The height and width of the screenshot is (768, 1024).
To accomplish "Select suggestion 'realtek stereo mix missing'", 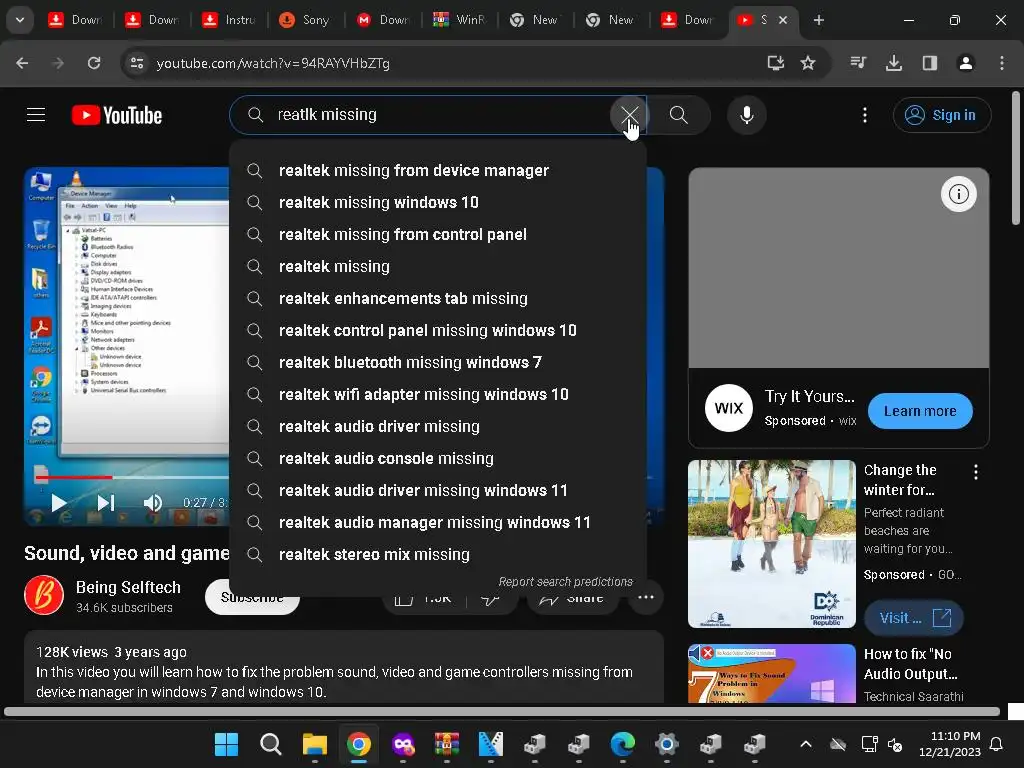I will [x=438, y=554].
